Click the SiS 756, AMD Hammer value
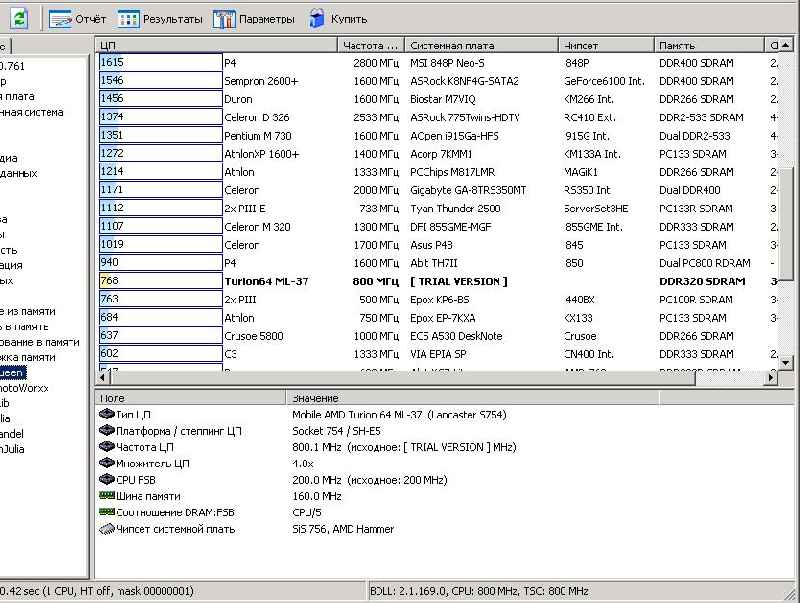The height and width of the screenshot is (603, 800). click(343, 529)
